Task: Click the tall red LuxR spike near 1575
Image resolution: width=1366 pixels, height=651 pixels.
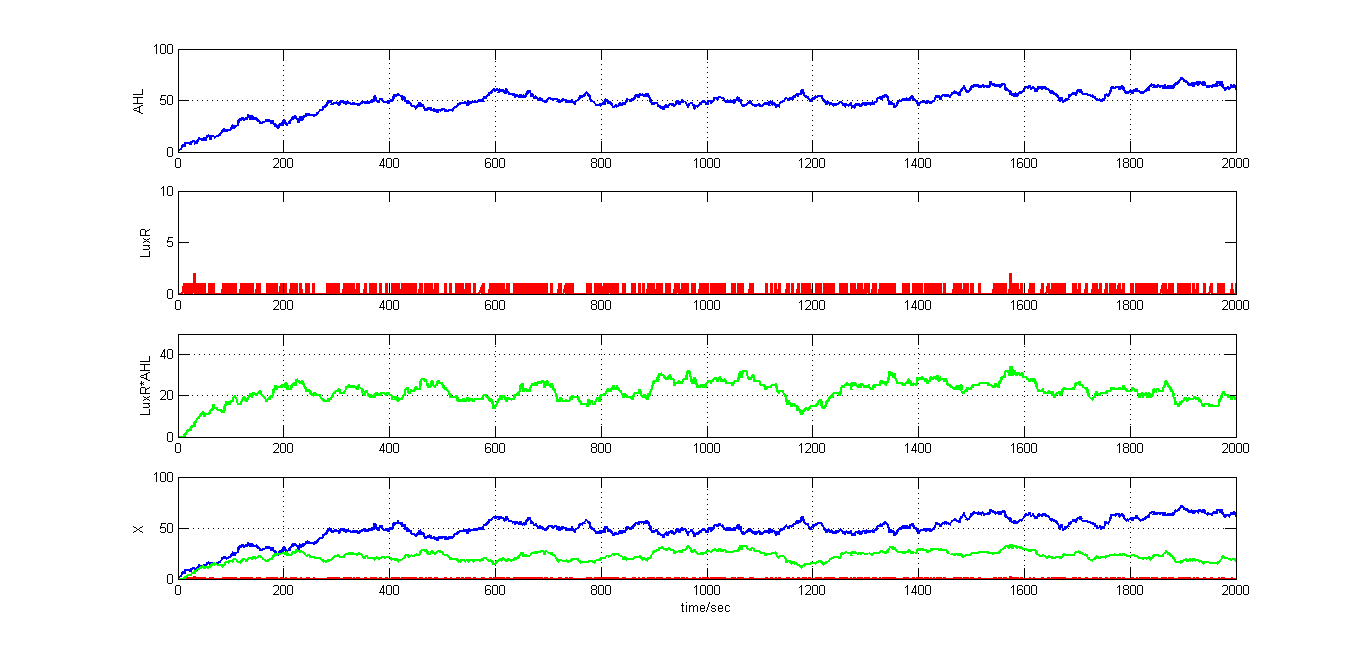Action: (x=1011, y=280)
